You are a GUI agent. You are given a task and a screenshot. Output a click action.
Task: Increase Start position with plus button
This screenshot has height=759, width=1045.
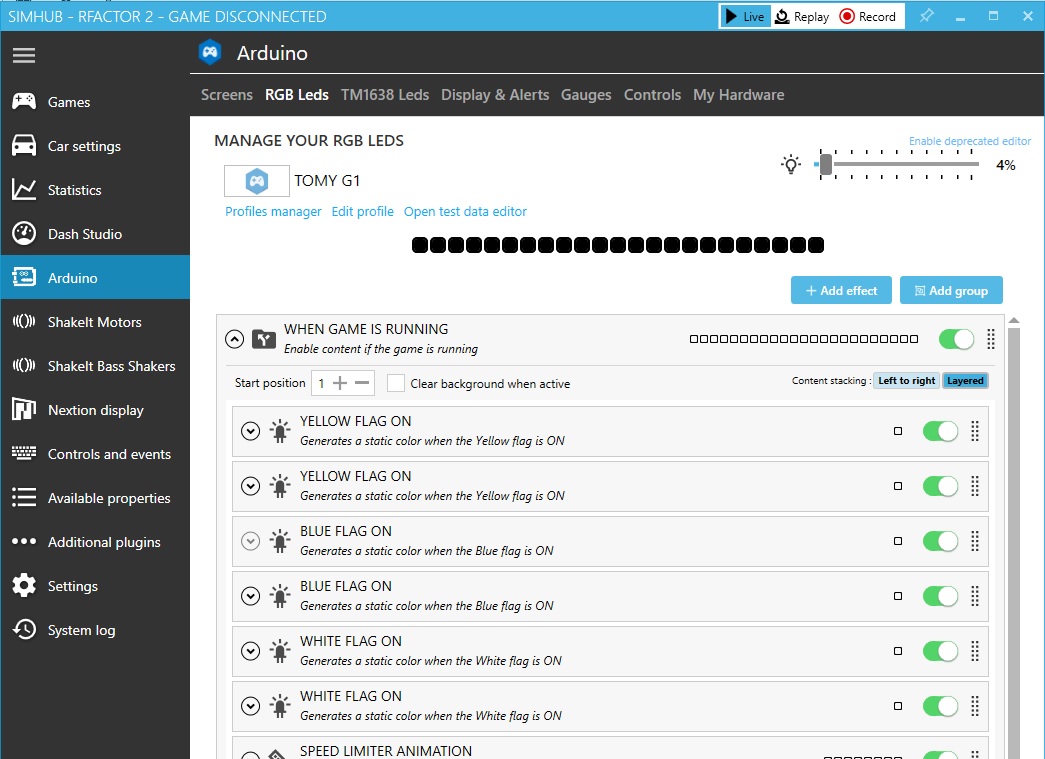point(340,383)
